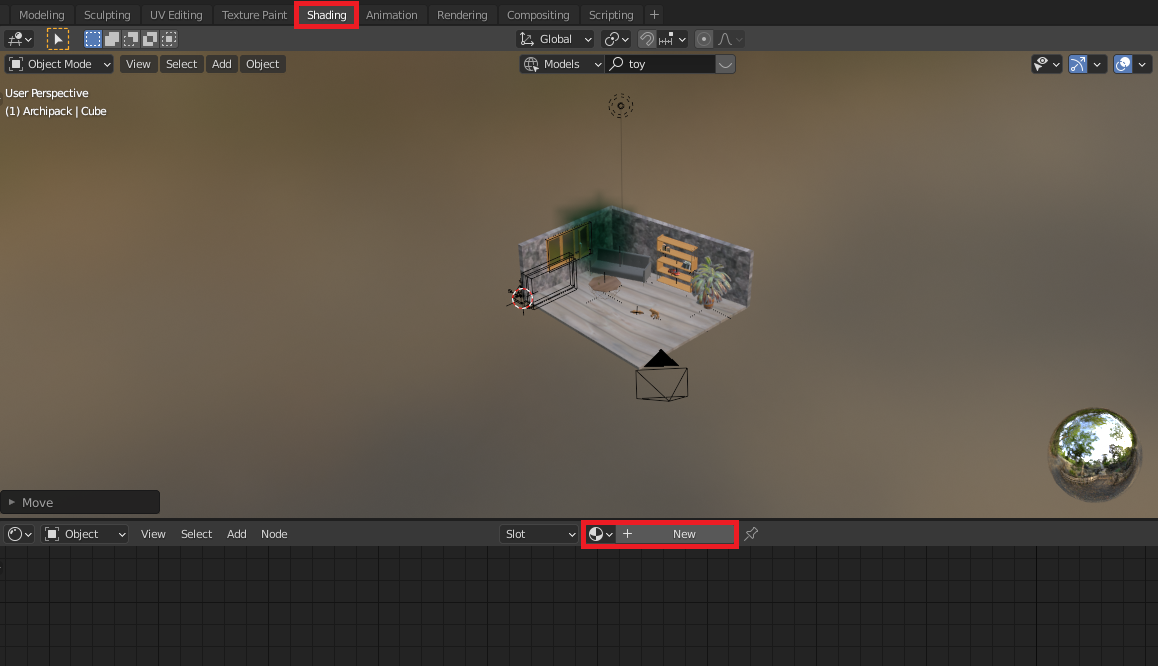The width and height of the screenshot is (1158, 666).
Task: Open the Object Mode dropdown
Action: click(59, 64)
